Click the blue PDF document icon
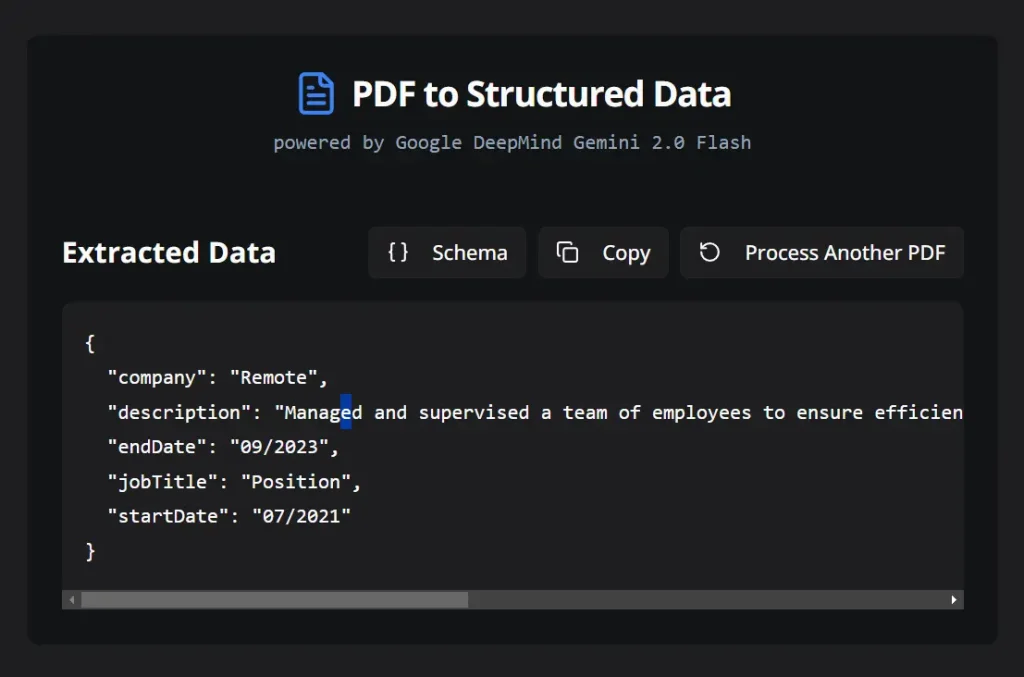 click(x=314, y=91)
